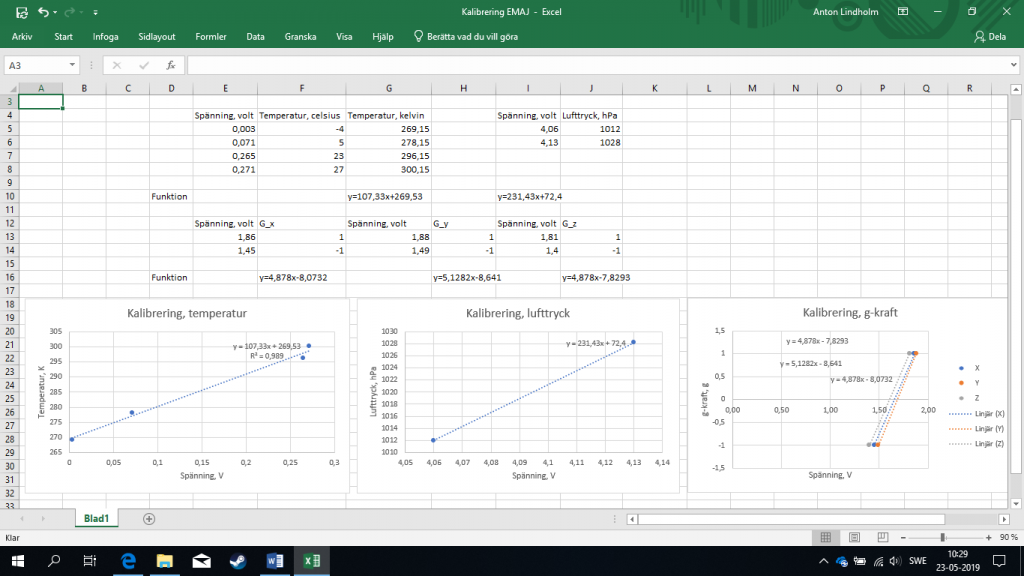This screenshot has height=576, width=1024.
Task: Click cell containing 'Temperatur, celsius'
Action: [300, 116]
